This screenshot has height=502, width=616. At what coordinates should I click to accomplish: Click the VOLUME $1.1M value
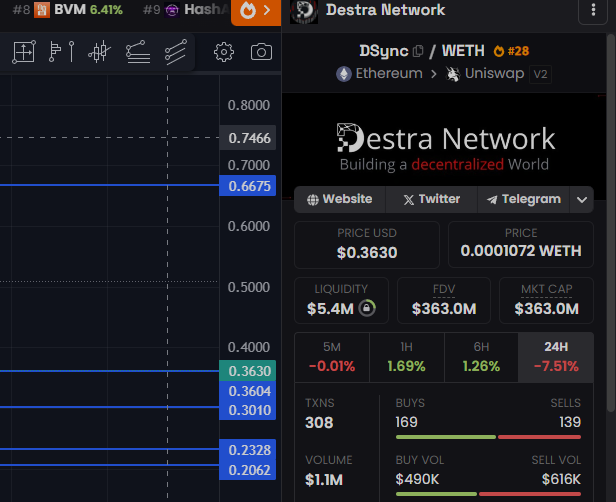click(x=324, y=480)
